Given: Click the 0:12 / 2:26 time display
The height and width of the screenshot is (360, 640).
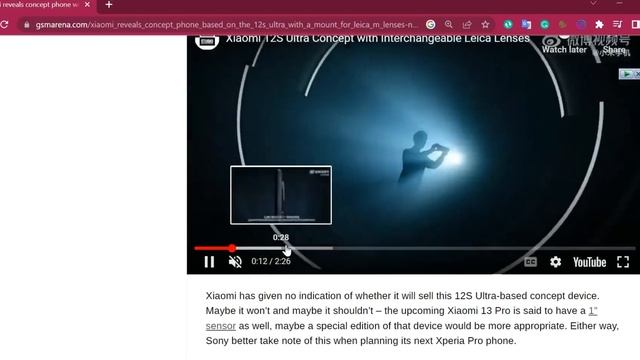Looking at the screenshot, I should (271, 261).
